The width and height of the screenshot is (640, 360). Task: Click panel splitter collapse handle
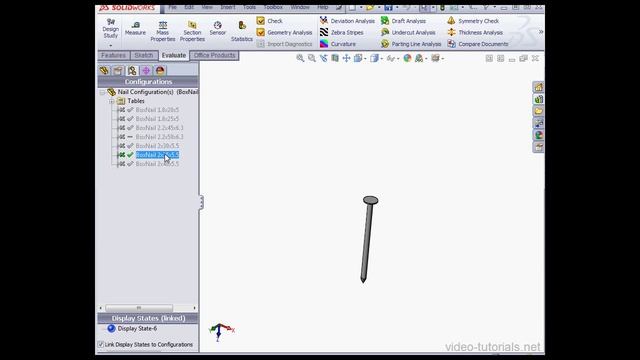pyautogui.click(x=201, y=202)
